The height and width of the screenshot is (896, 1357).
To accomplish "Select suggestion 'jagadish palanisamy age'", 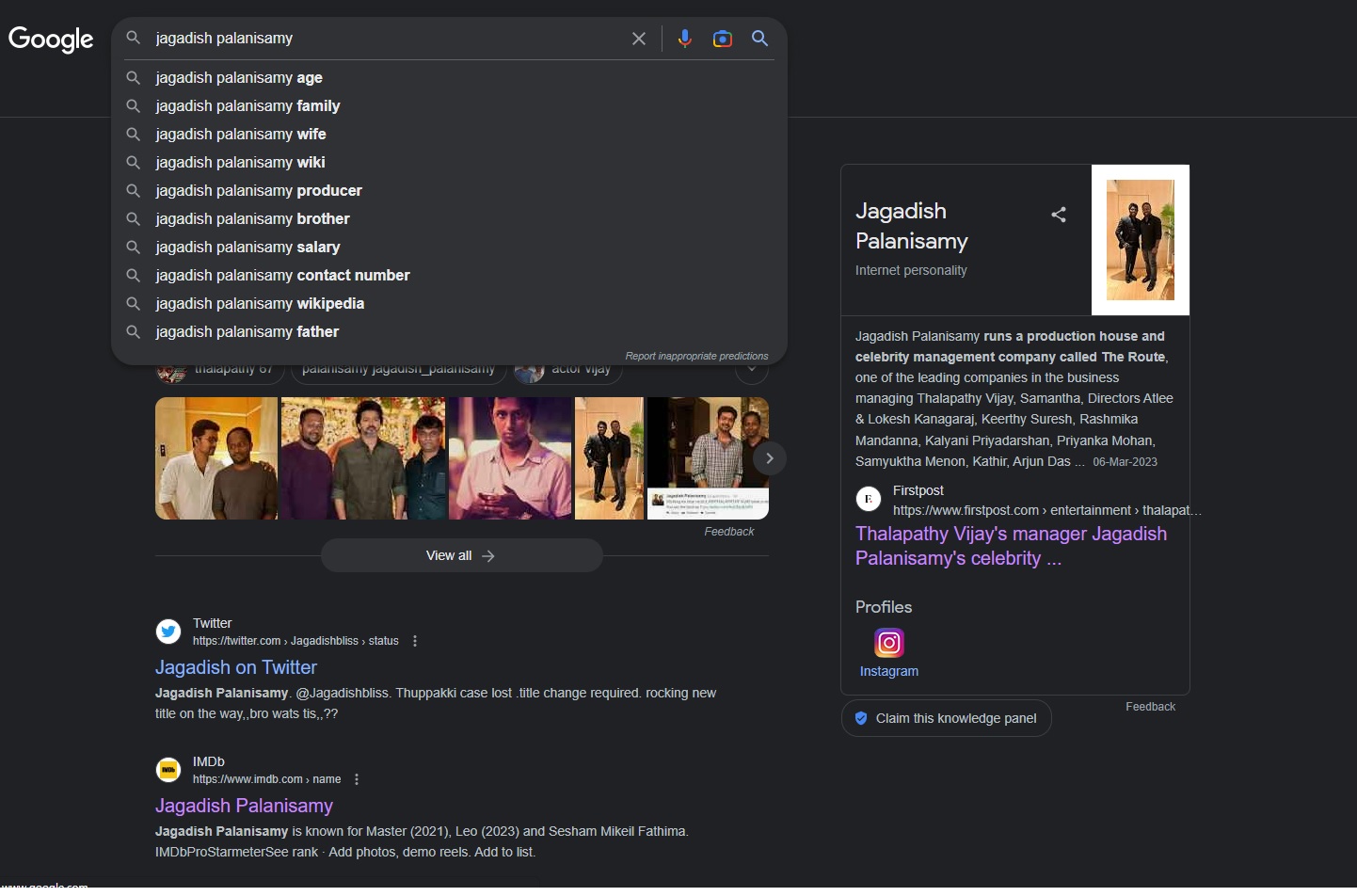I will coord(449,78).
